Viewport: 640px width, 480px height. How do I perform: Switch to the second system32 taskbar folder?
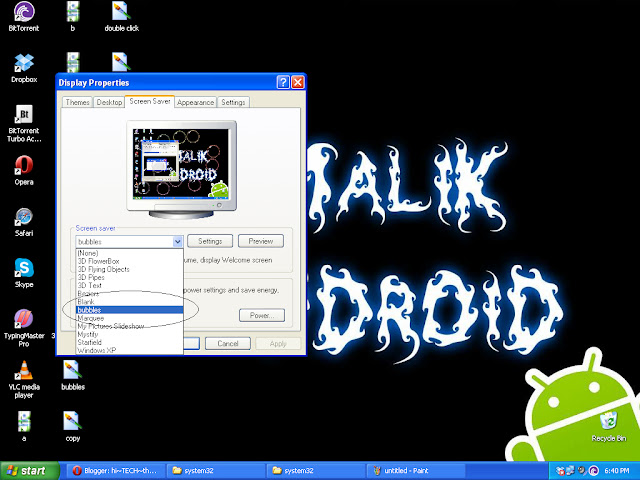pyautogui.click(x=316, y=471)
